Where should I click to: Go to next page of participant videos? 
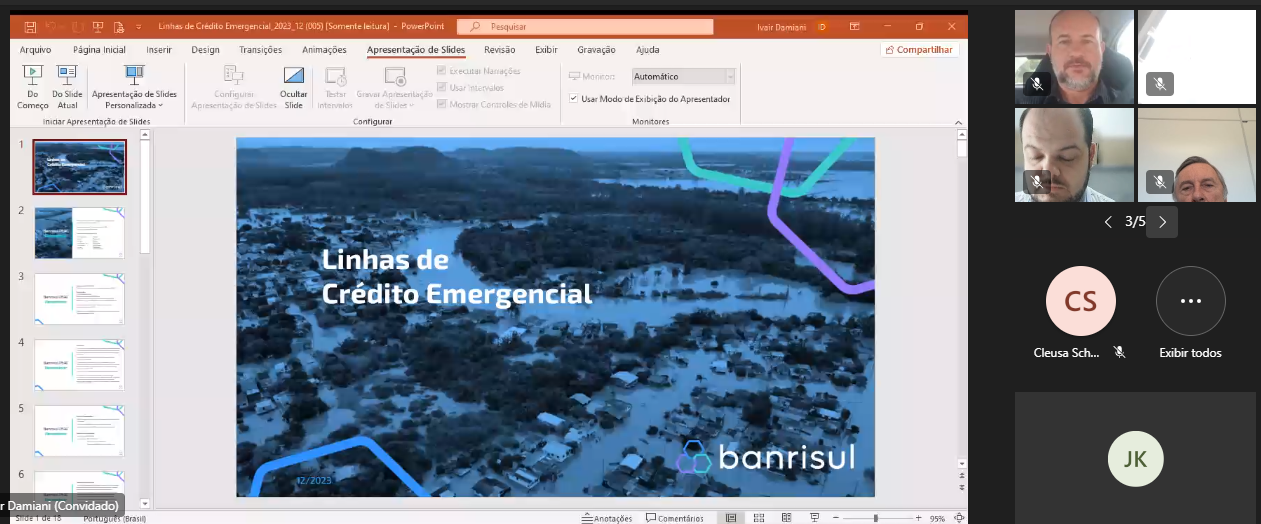[1162, 222]
